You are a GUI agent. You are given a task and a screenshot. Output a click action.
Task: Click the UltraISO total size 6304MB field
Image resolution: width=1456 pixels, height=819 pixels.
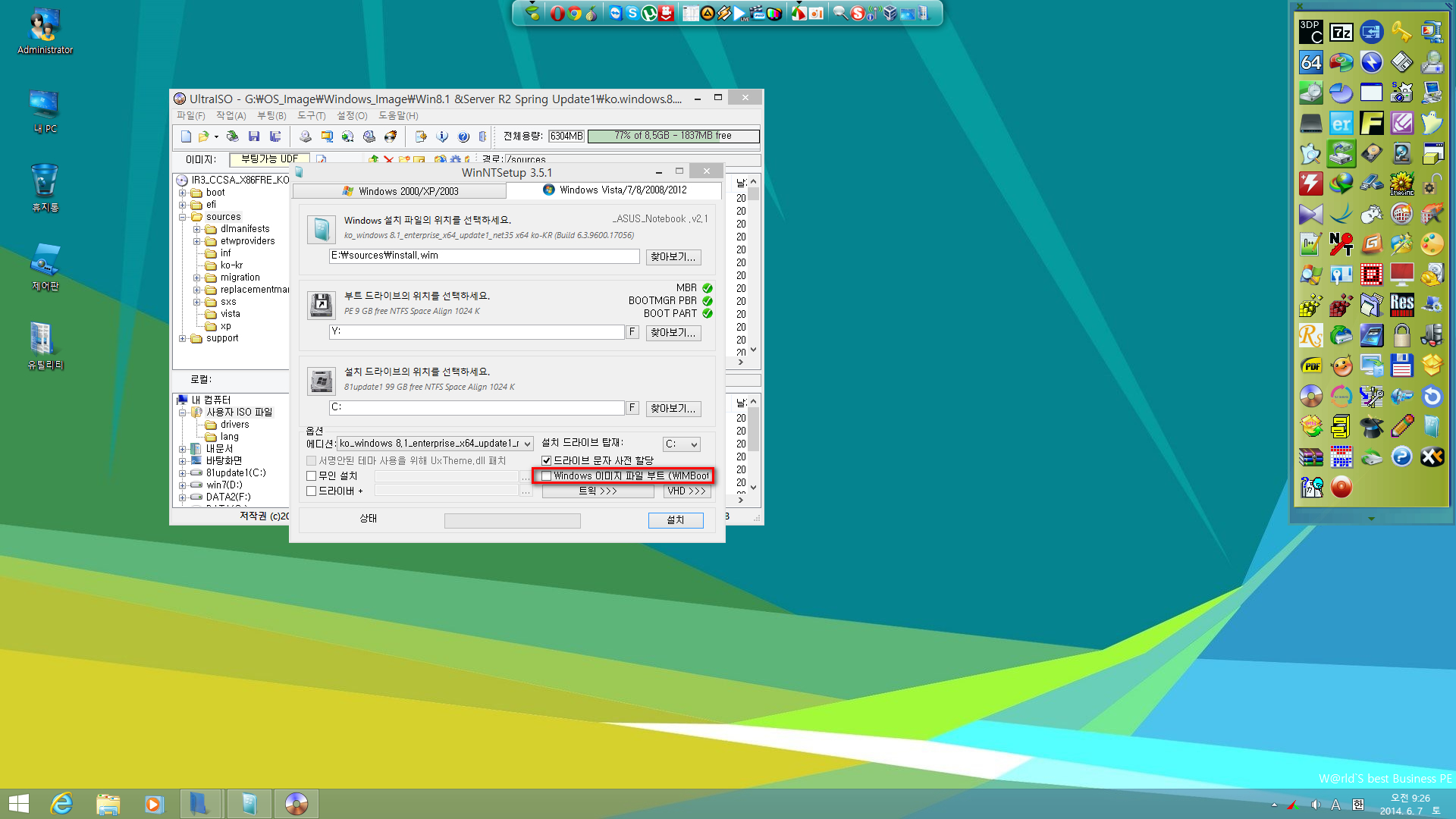(x=566, y=136)
